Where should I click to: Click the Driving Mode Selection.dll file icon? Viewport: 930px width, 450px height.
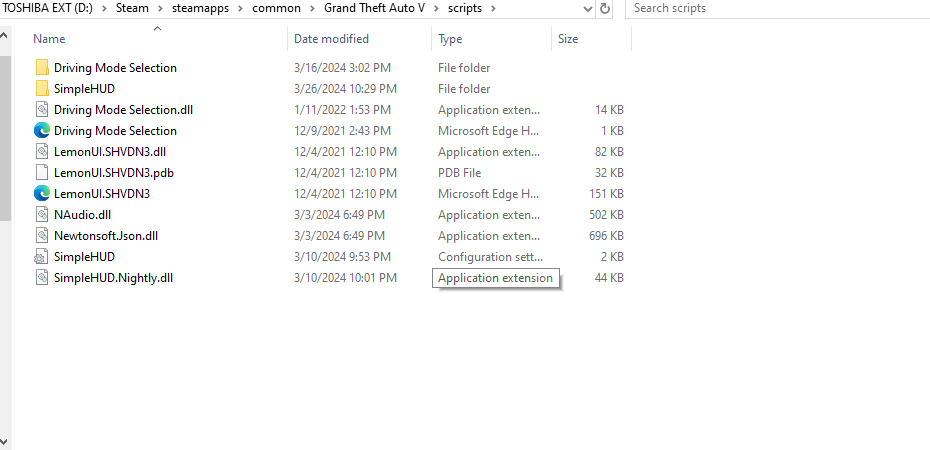42,110
